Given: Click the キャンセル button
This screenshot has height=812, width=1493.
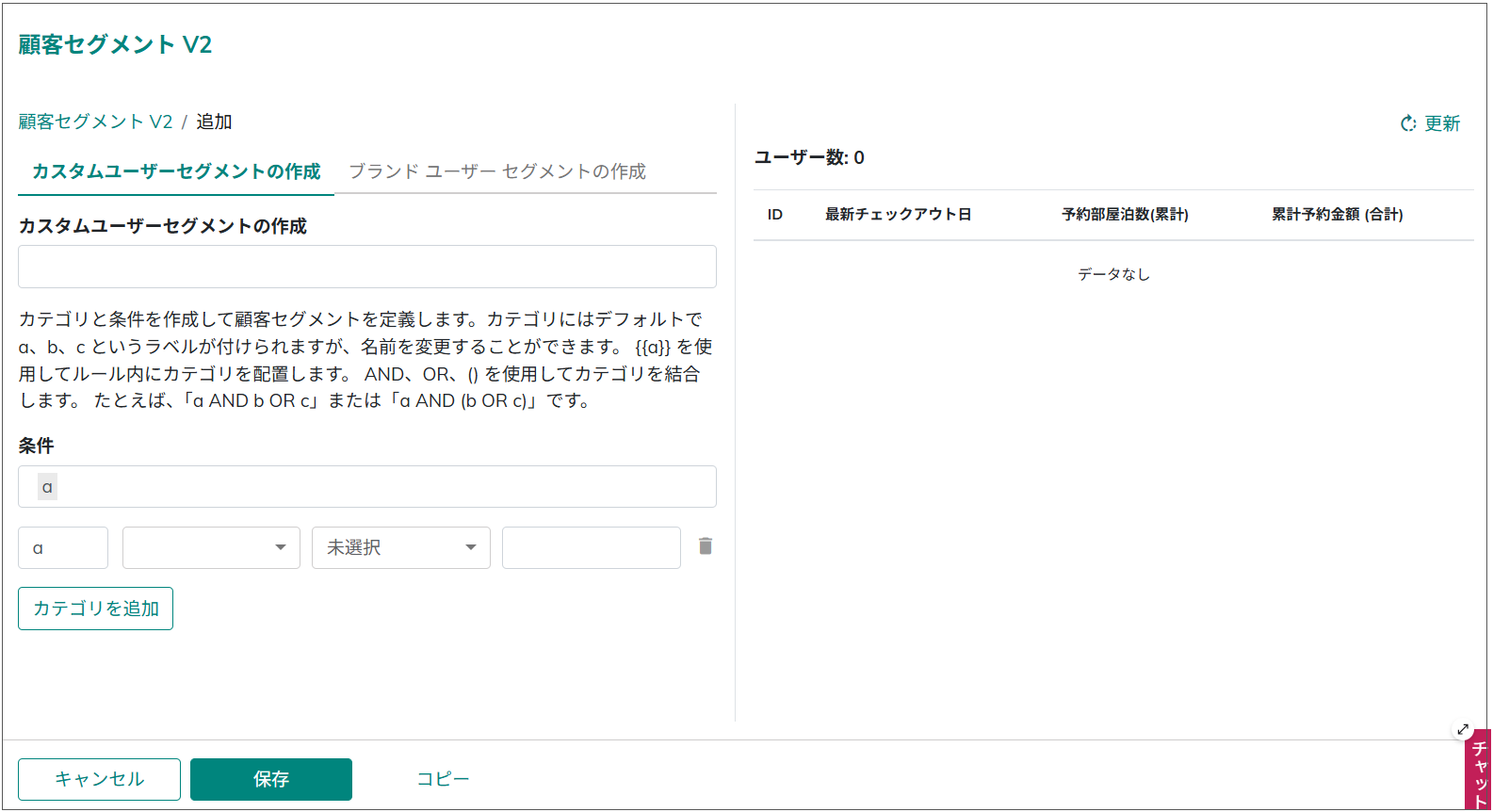Looking at the screenshot, I should (99, 779).
